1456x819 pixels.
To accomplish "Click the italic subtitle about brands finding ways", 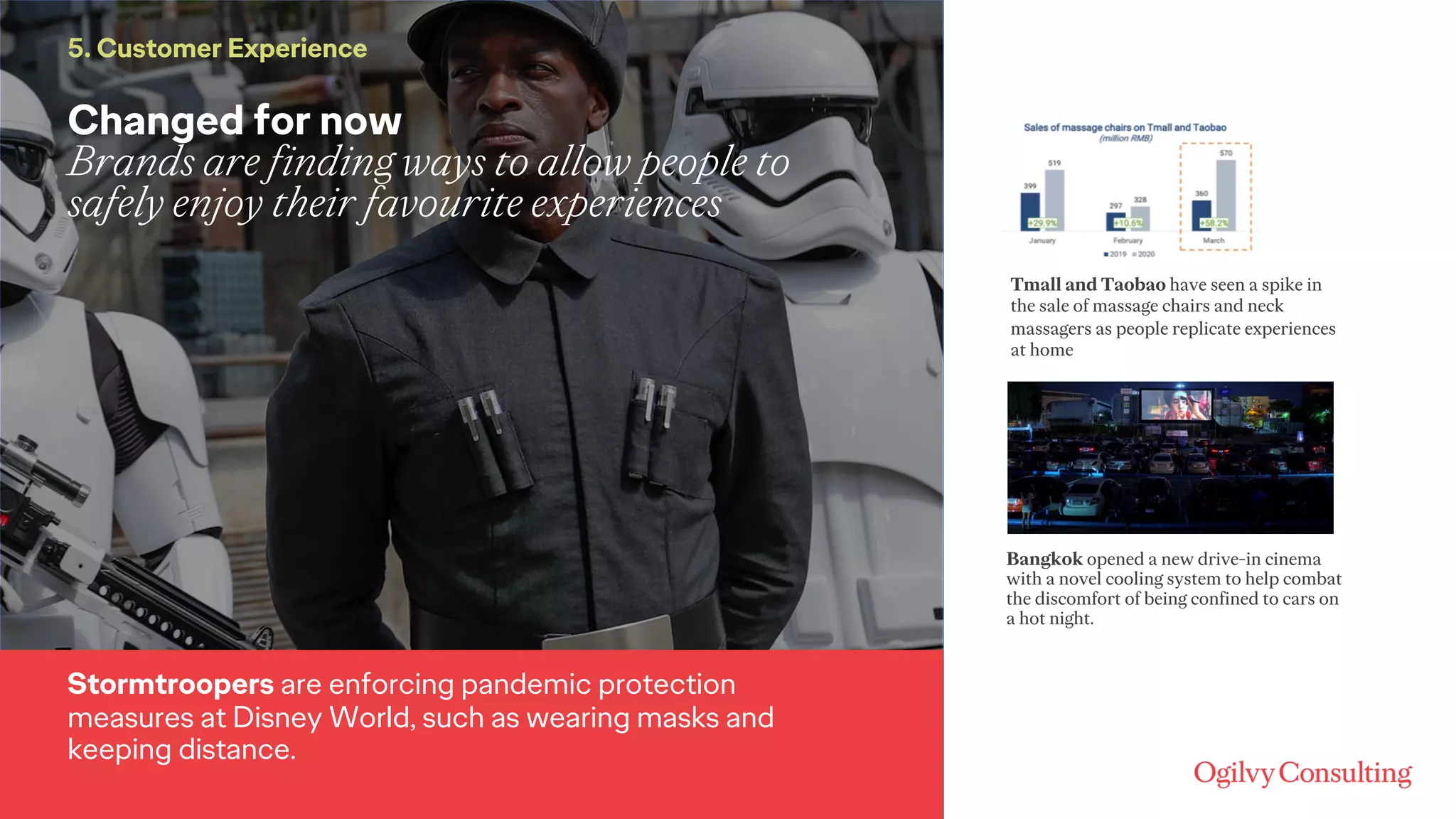I will [x=429, y=183].
